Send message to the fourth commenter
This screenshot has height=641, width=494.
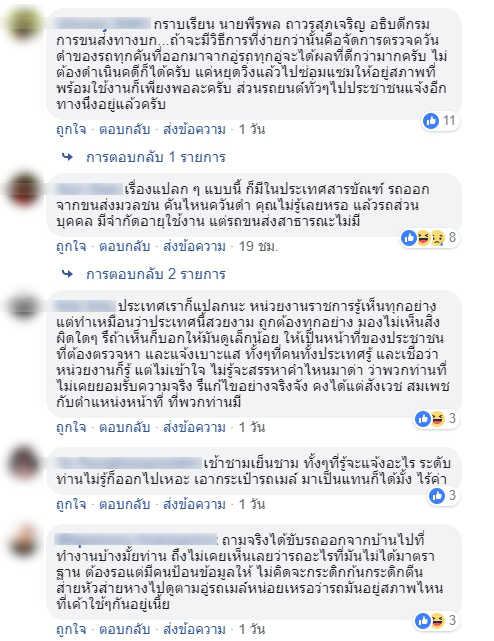point(194,504)
